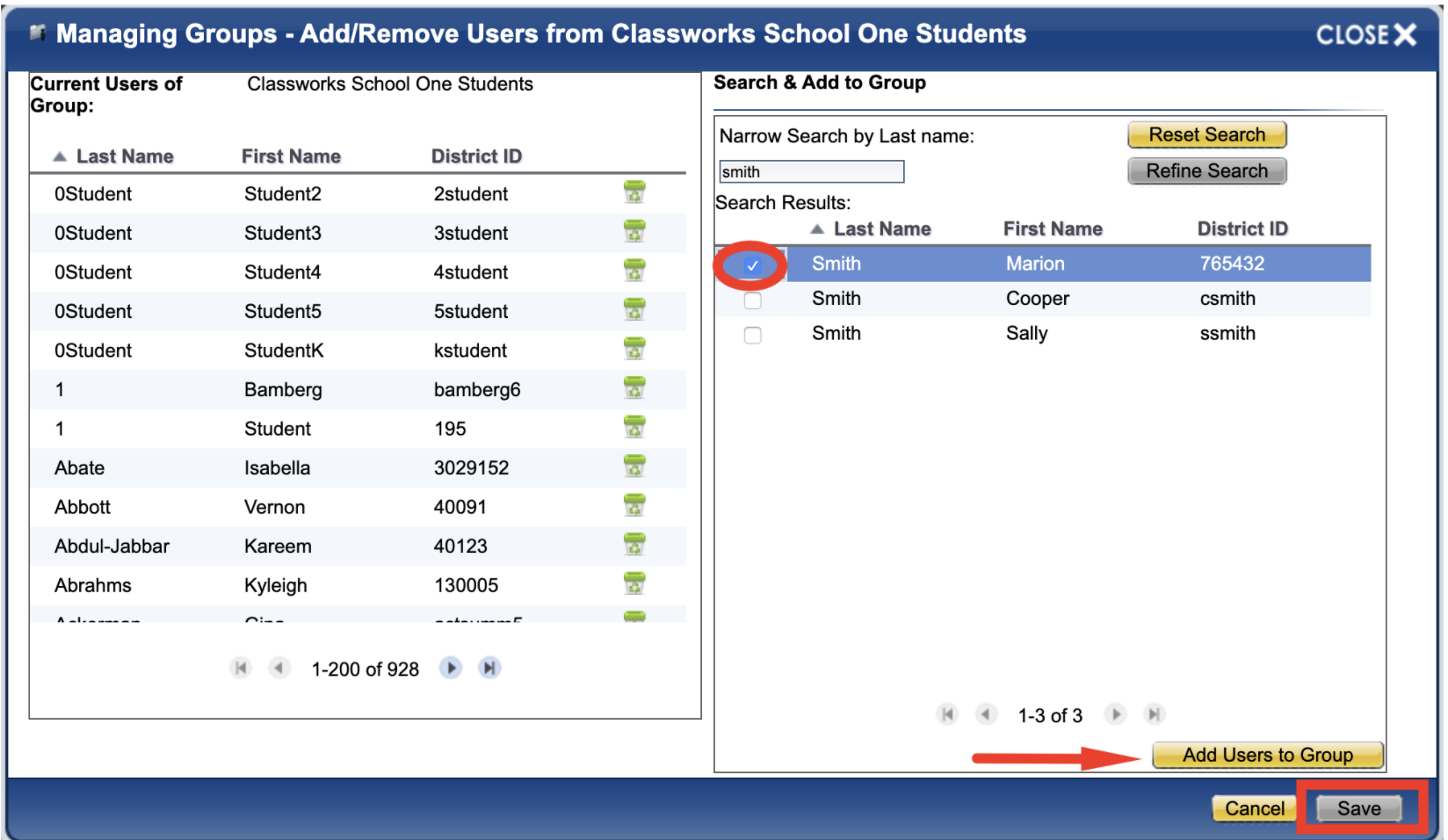
Task: Select the ssmith District ID cell
Action: pos(1227,334)
